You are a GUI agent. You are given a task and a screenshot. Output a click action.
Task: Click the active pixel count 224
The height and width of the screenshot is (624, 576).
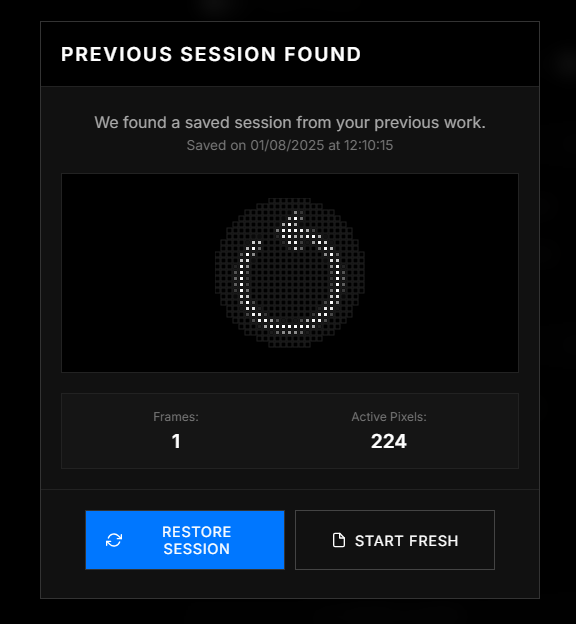389,441
